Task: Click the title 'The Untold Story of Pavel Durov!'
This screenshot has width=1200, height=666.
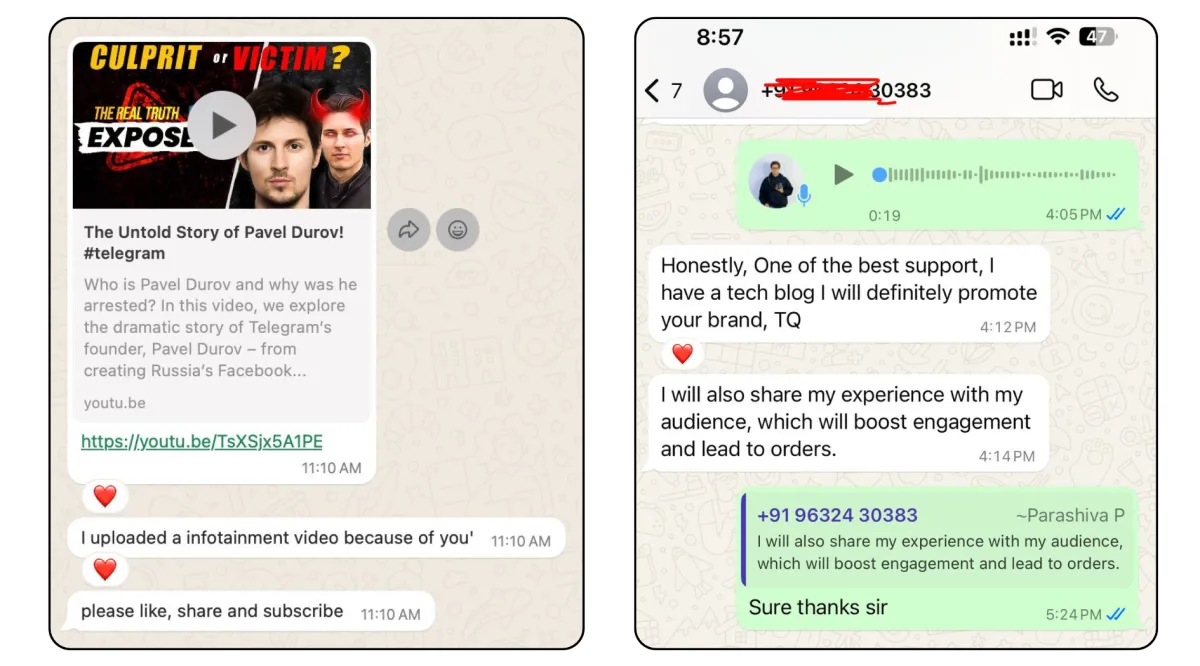Action: 214,232
